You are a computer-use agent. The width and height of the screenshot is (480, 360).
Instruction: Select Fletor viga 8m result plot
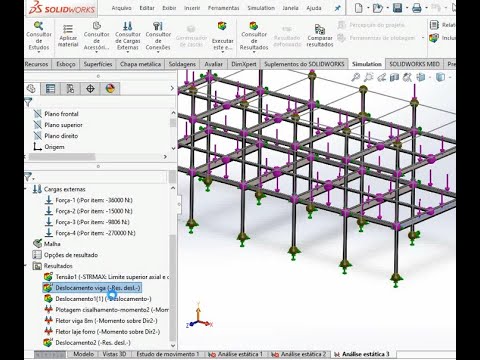[x=101, y=321]
